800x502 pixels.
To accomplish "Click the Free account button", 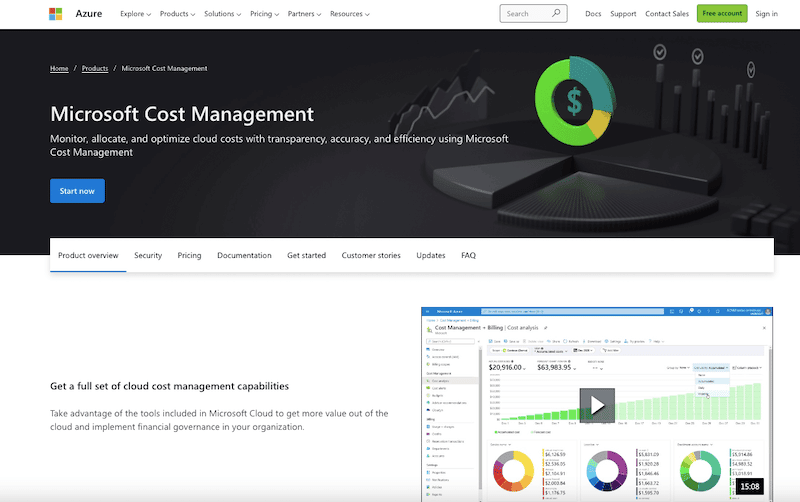I will click(x=722, y=13).
